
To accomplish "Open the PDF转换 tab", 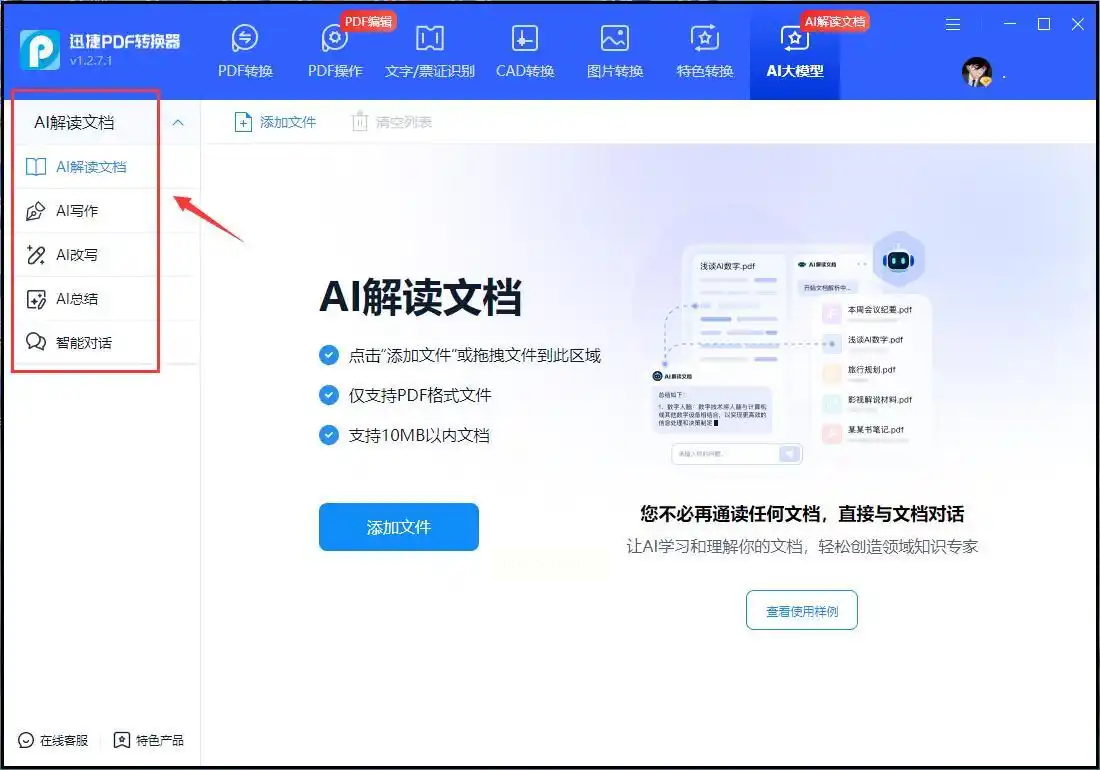I will point(245,52).
